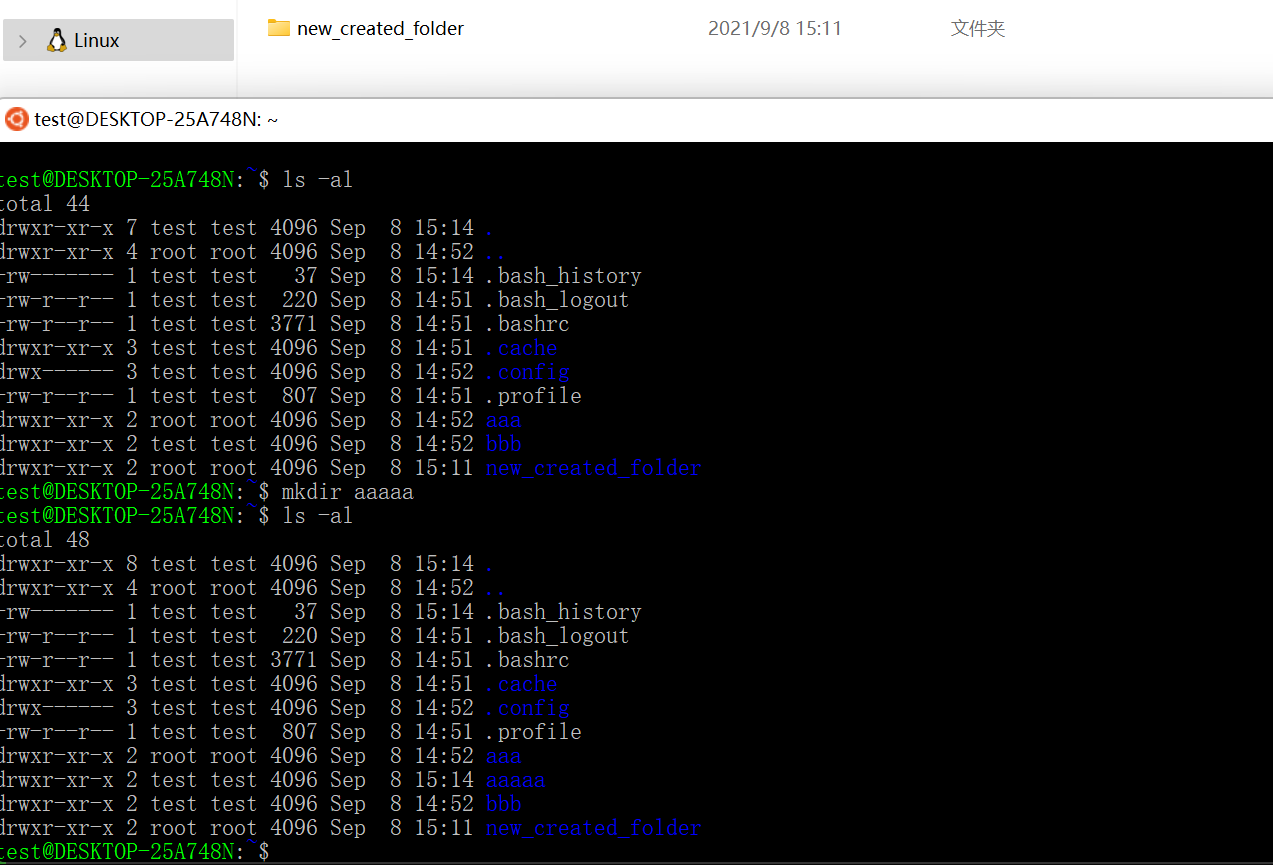
Task: Click the first .bash_history entry in terminal
Action: pyautogui.click(x=564, y=276)
